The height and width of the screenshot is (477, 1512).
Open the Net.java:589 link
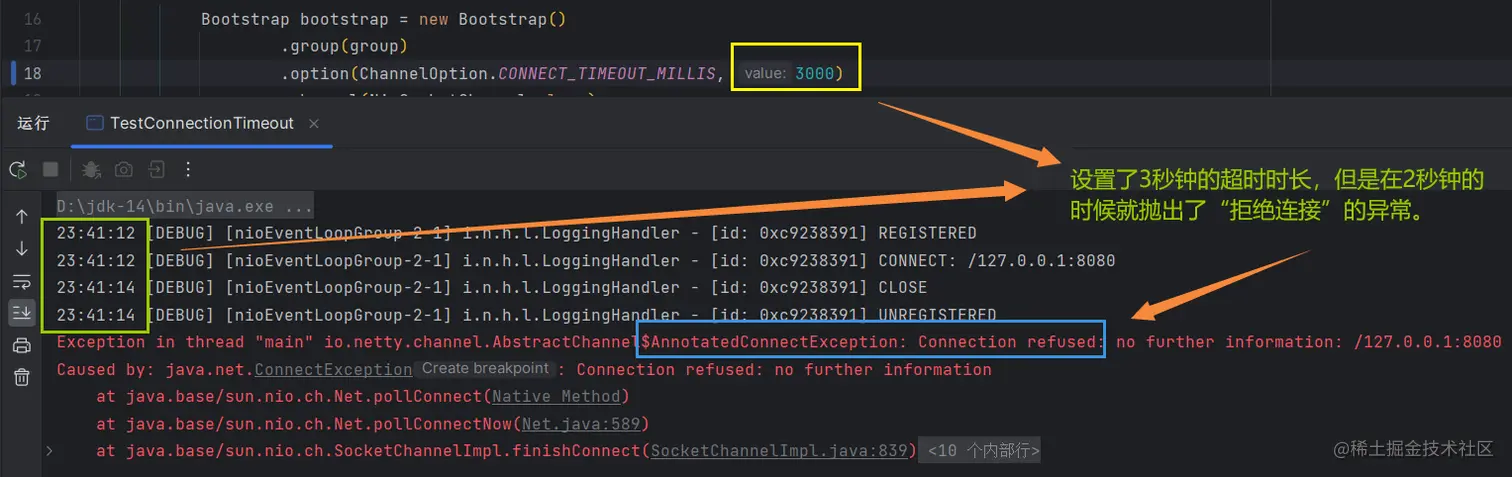582,424
